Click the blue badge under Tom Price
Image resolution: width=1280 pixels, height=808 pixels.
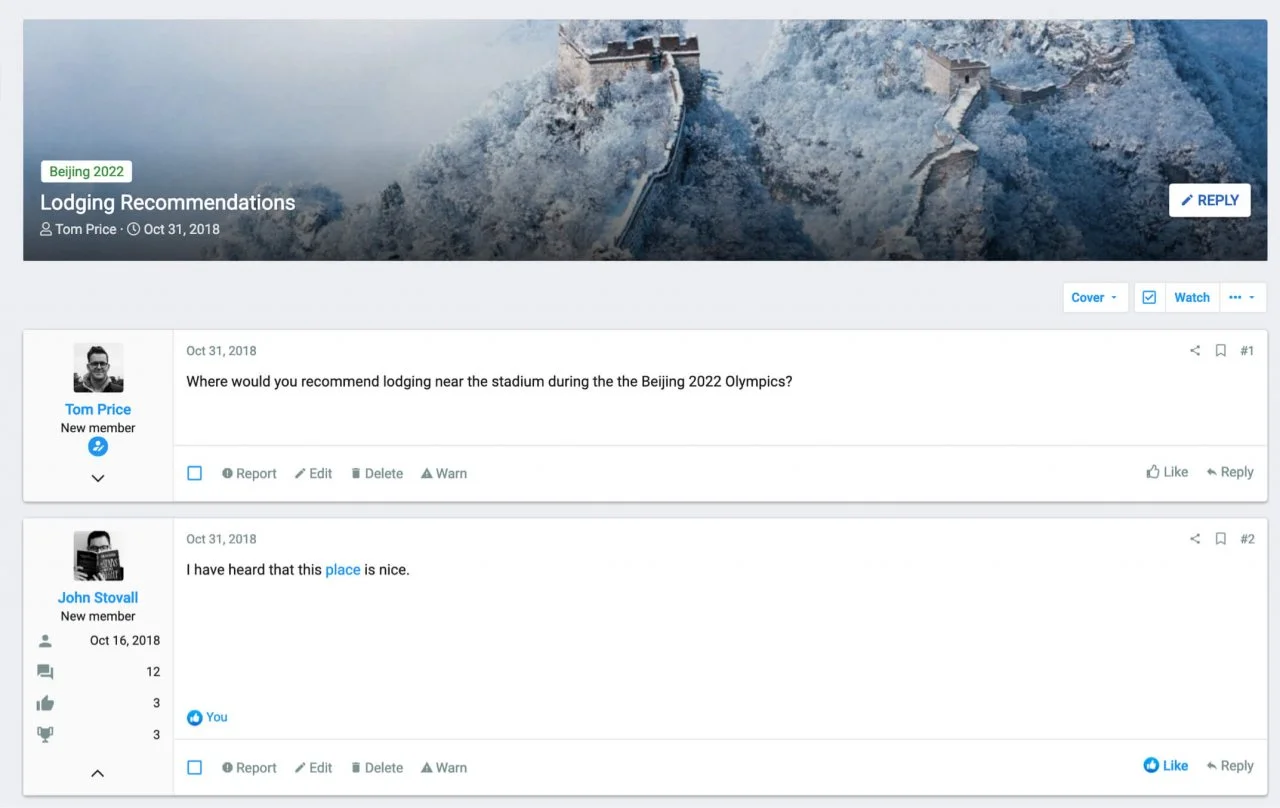[98, 447]
